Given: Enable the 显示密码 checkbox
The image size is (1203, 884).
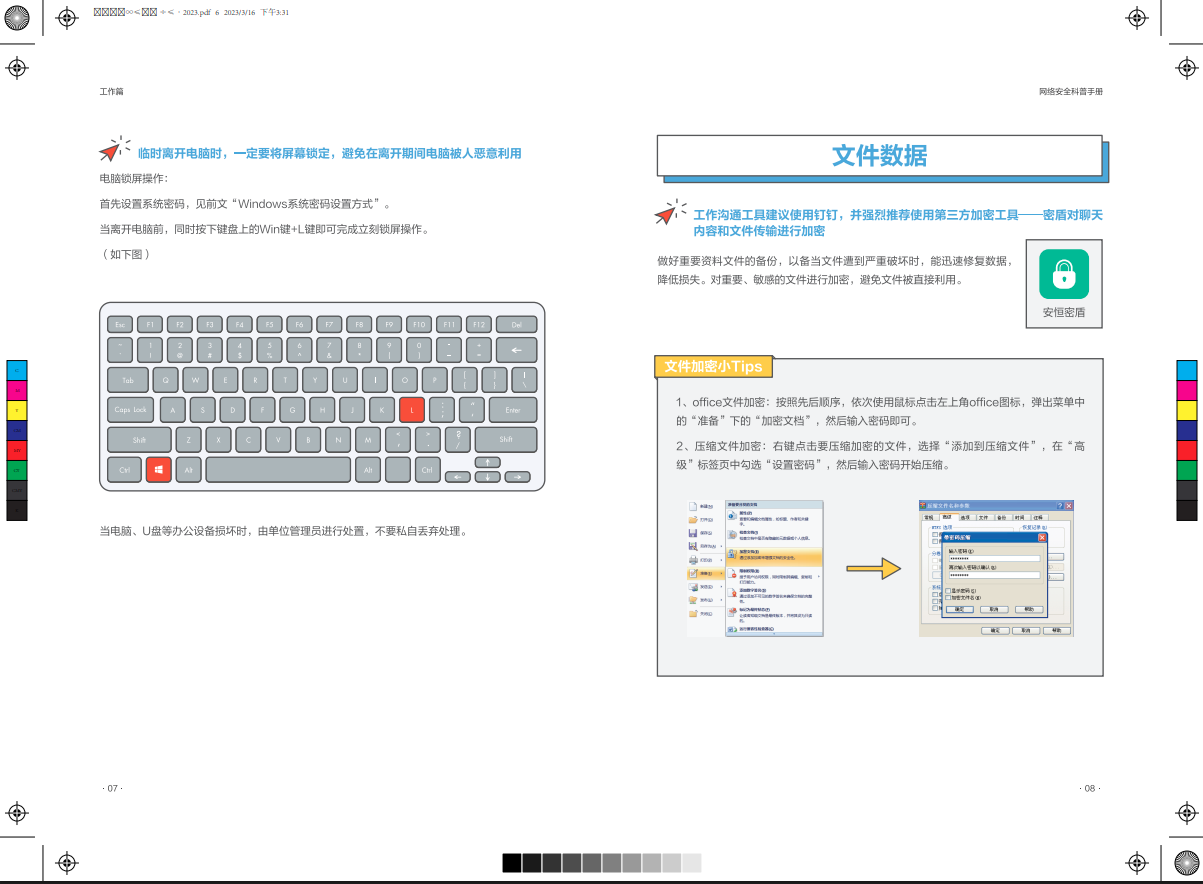Looking at the screenshot, I should (948, 591).
